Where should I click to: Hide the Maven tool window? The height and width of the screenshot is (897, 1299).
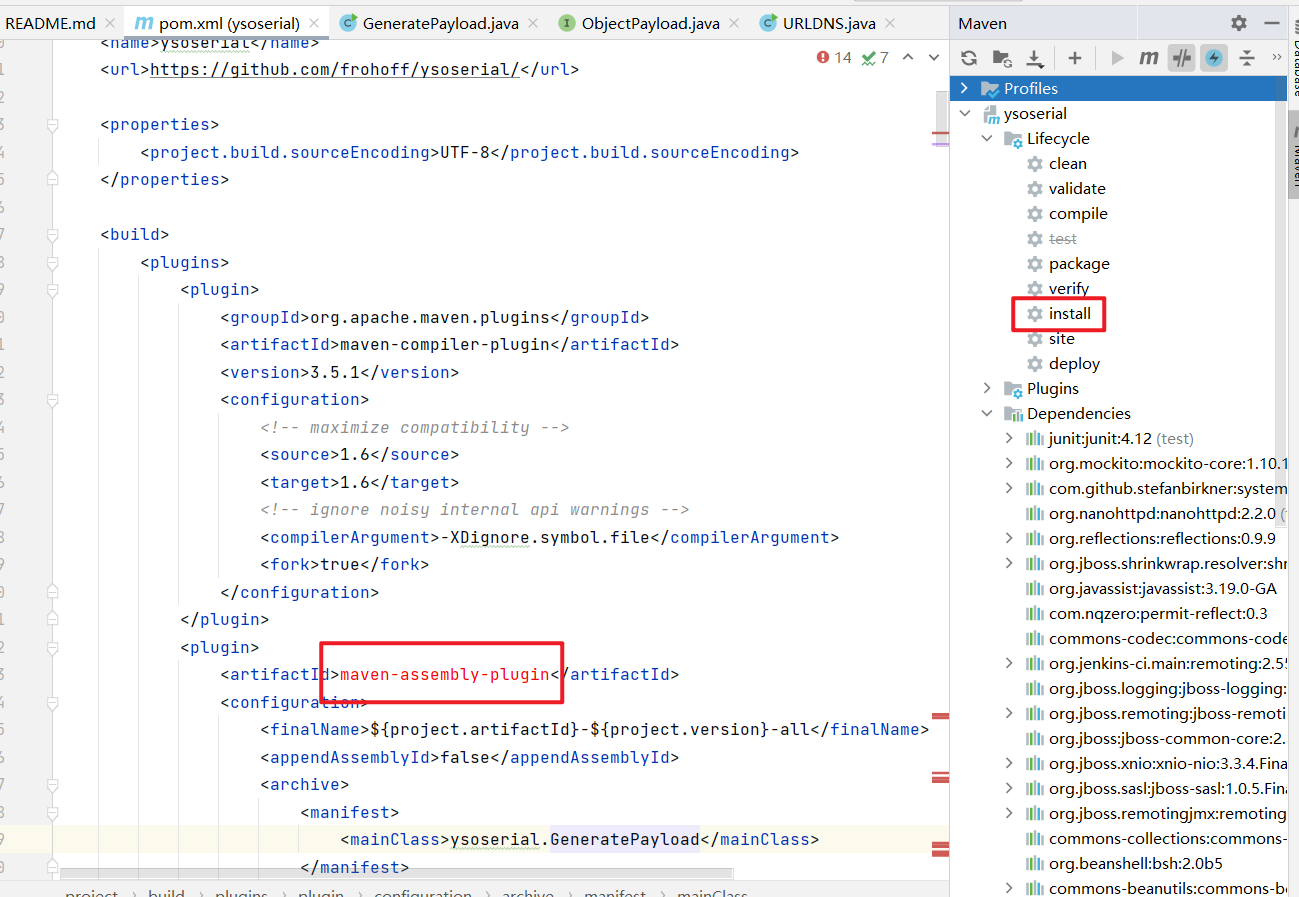point(1272,23)
